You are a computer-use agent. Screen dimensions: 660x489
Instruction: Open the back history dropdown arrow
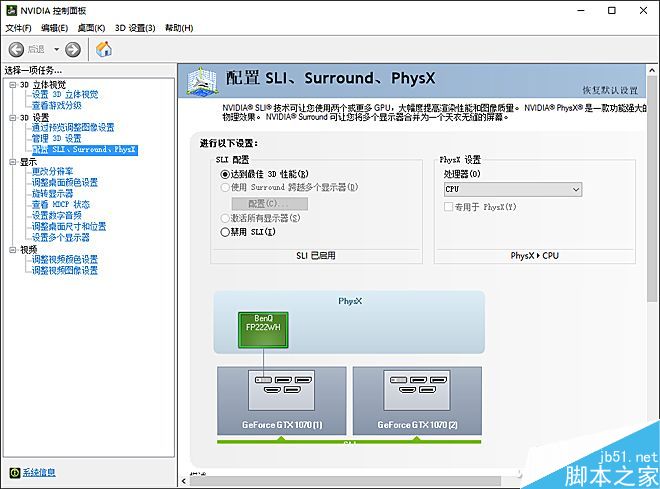pos(56,50)
